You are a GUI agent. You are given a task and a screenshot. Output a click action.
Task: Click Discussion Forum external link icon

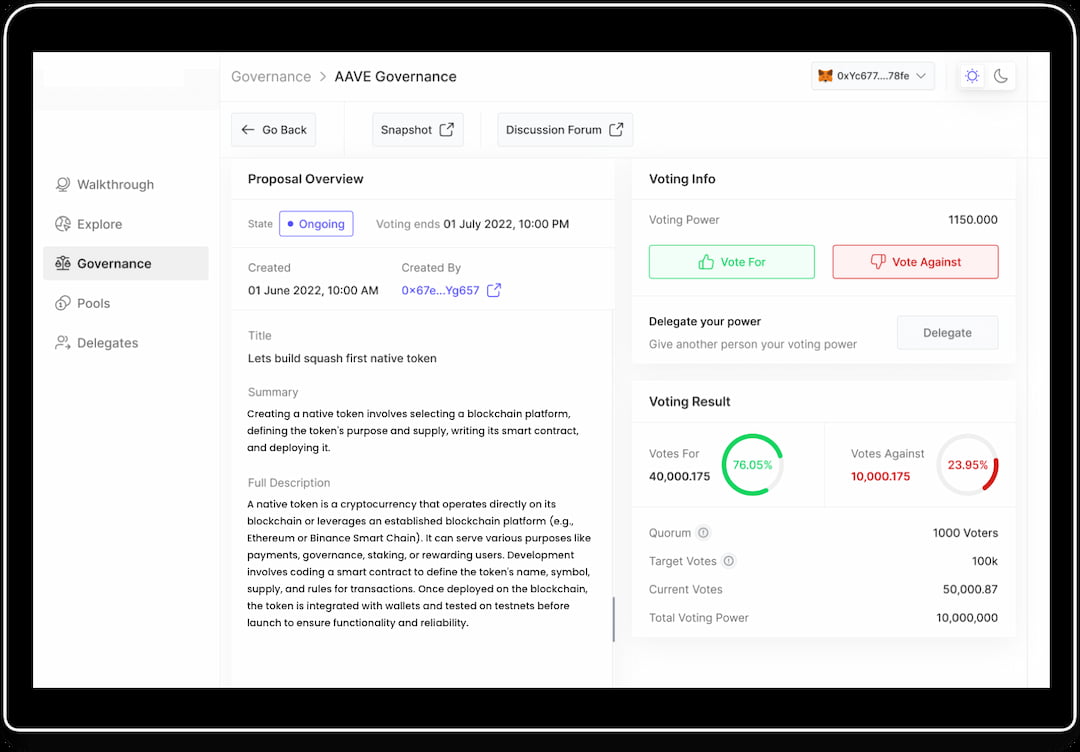pyautogui.click(x=616, y=129)
